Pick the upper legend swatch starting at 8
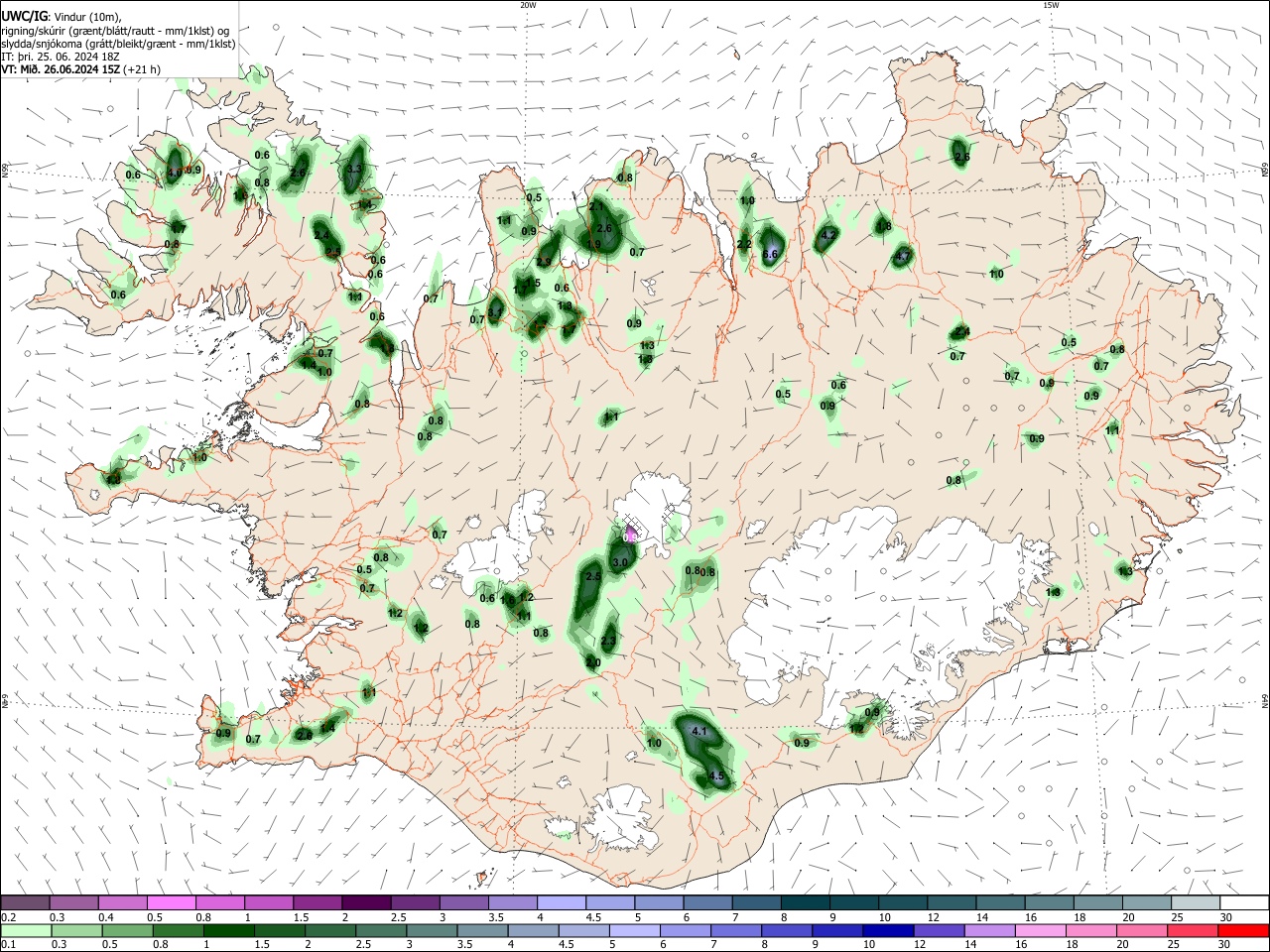Screen dimensions: 1270x952 pos(804,902)
